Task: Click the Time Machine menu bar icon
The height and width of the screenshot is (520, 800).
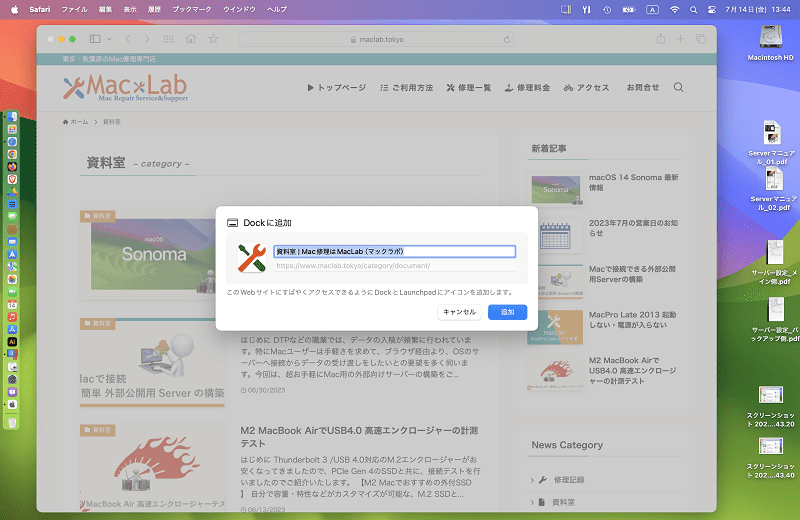Action: pos(607,9)
